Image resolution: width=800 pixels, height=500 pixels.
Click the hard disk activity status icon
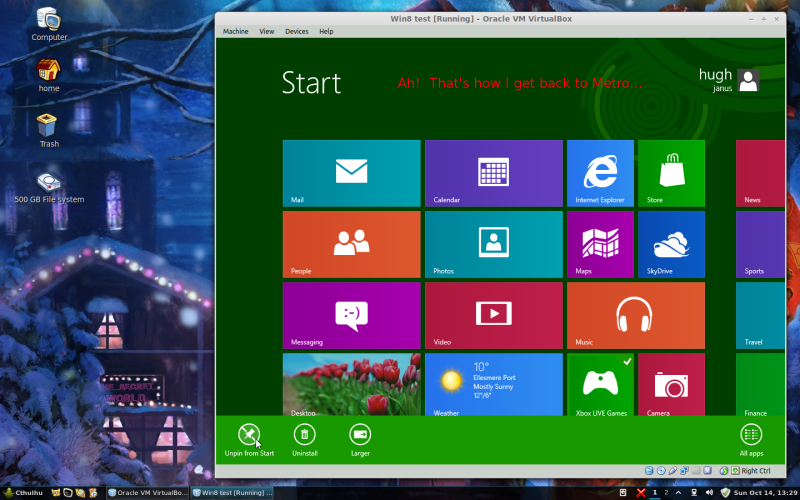pyautogui.click(x=649, y=470)
